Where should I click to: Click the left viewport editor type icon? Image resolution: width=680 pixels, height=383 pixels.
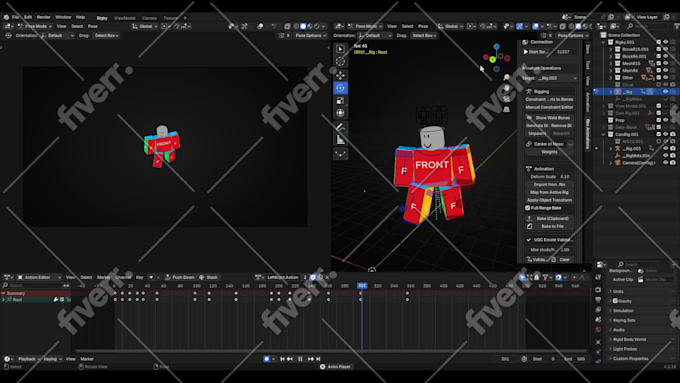[8, 26]
